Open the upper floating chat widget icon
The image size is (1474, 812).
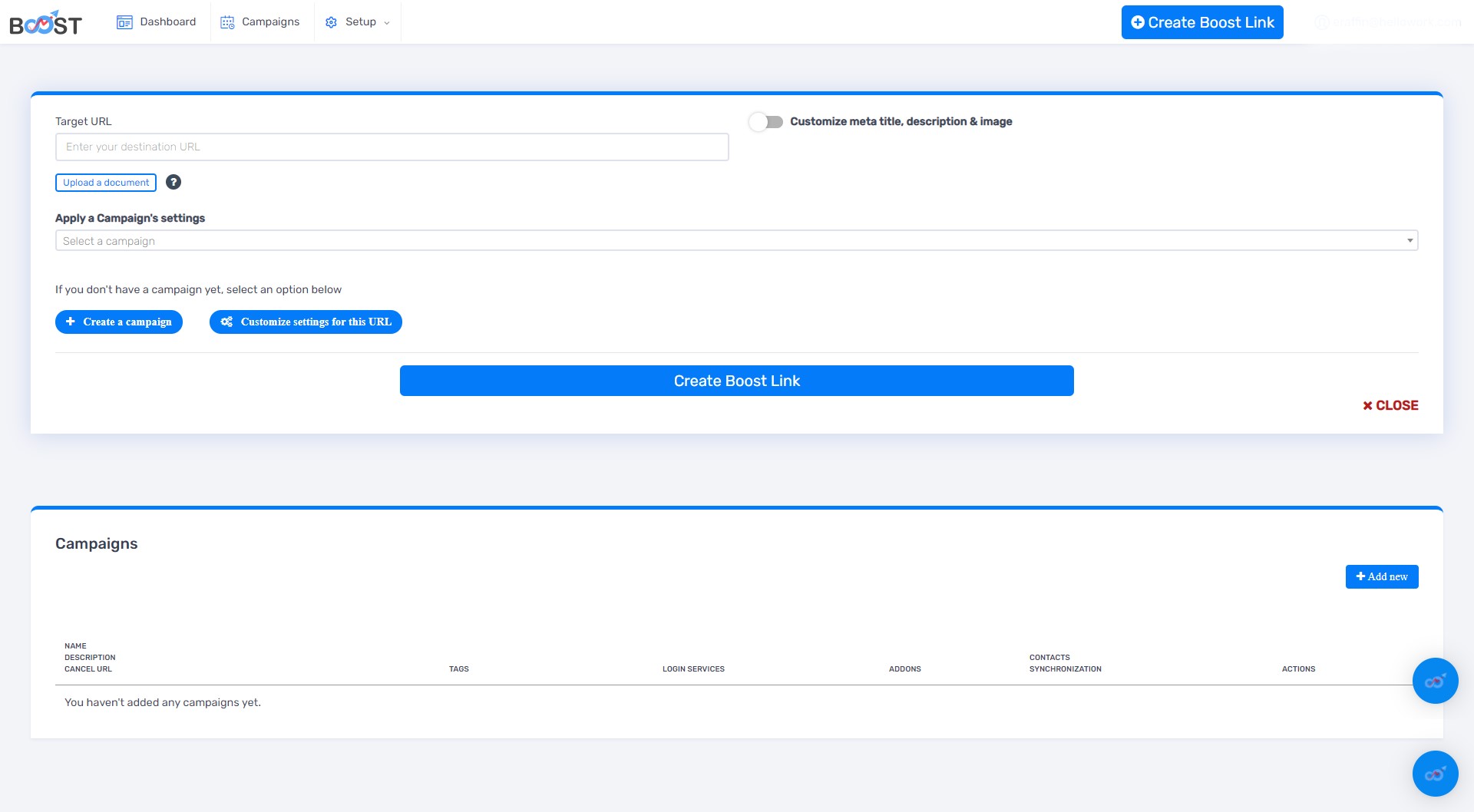tap(1435, 681)
